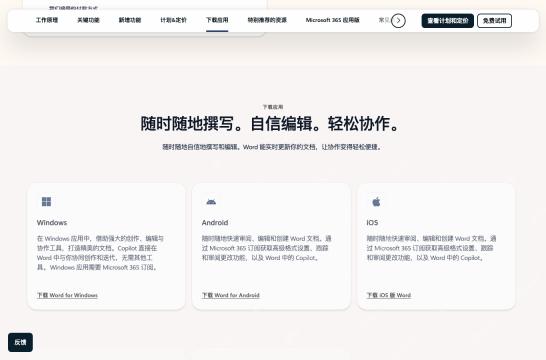Click the 免费试用 button
This screenshot has height=360, width=546.
[494, 21]
